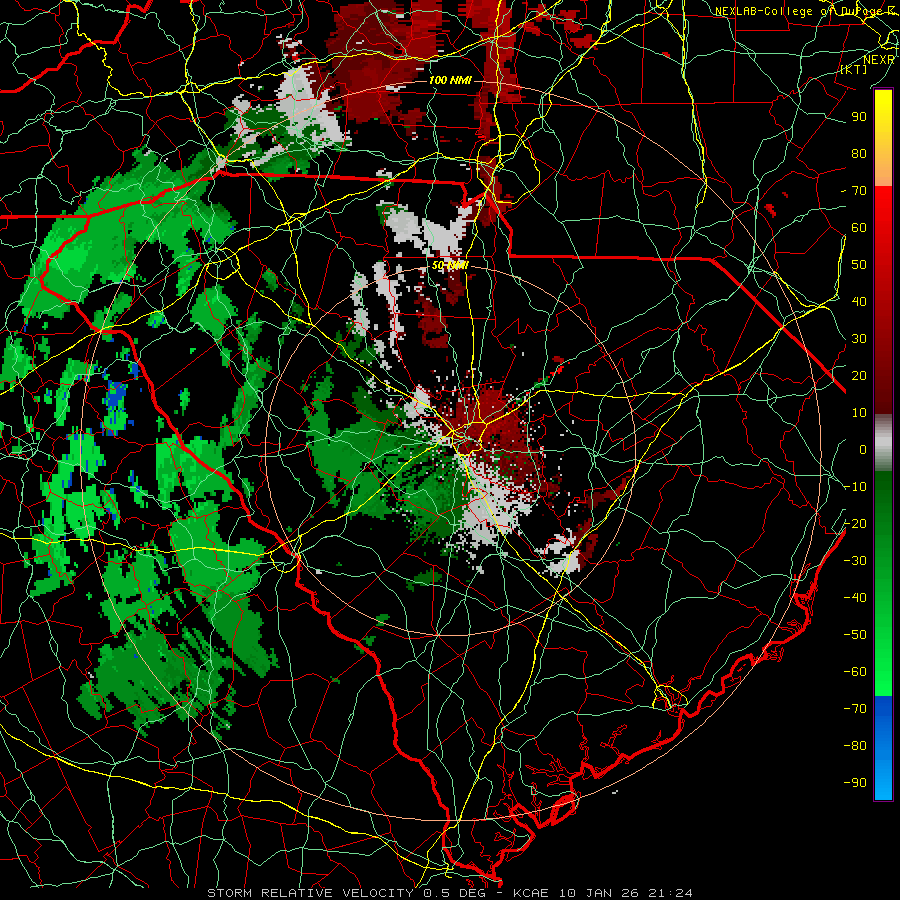Pick the light blue segment near -90
900x900 pixels.
click(x=883, y=783)
